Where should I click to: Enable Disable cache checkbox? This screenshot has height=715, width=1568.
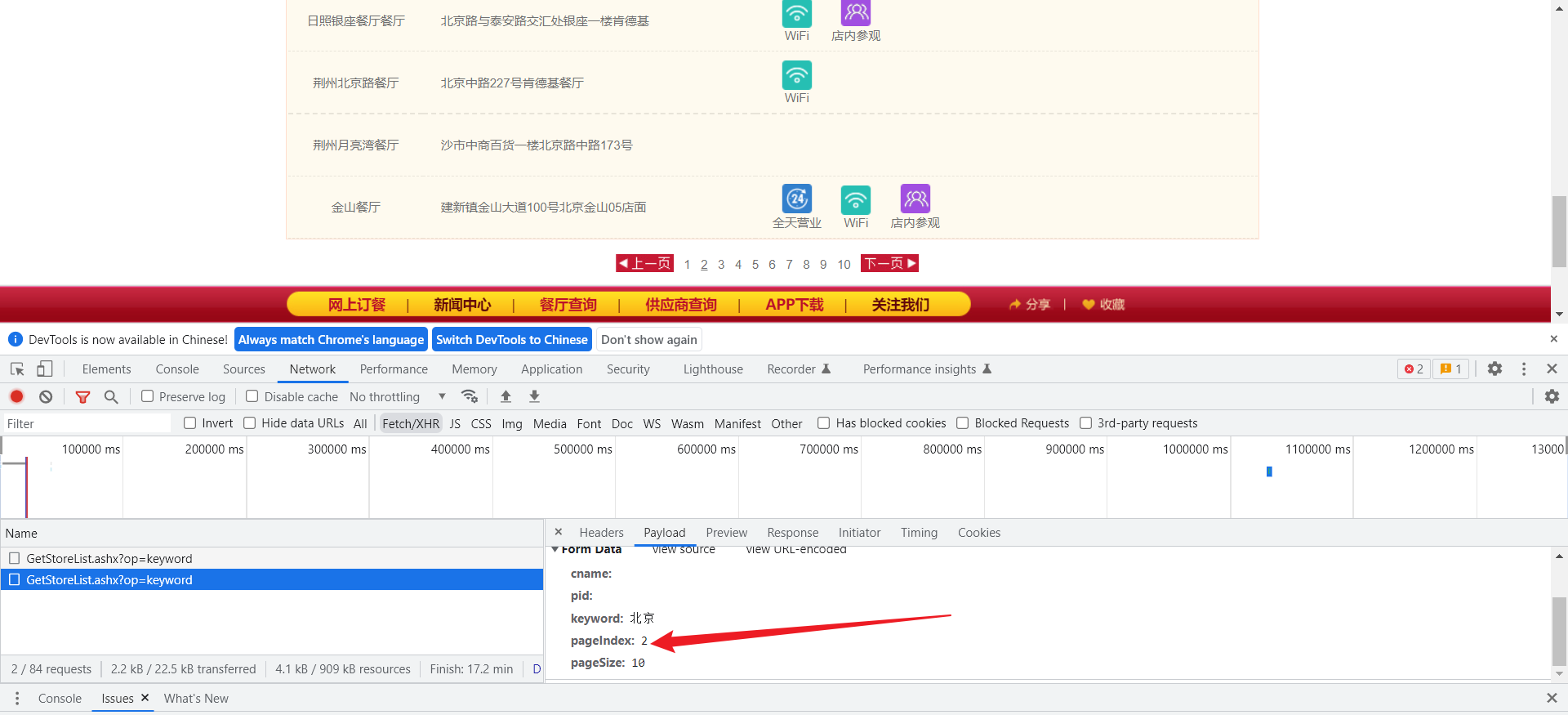pos(252,396)
